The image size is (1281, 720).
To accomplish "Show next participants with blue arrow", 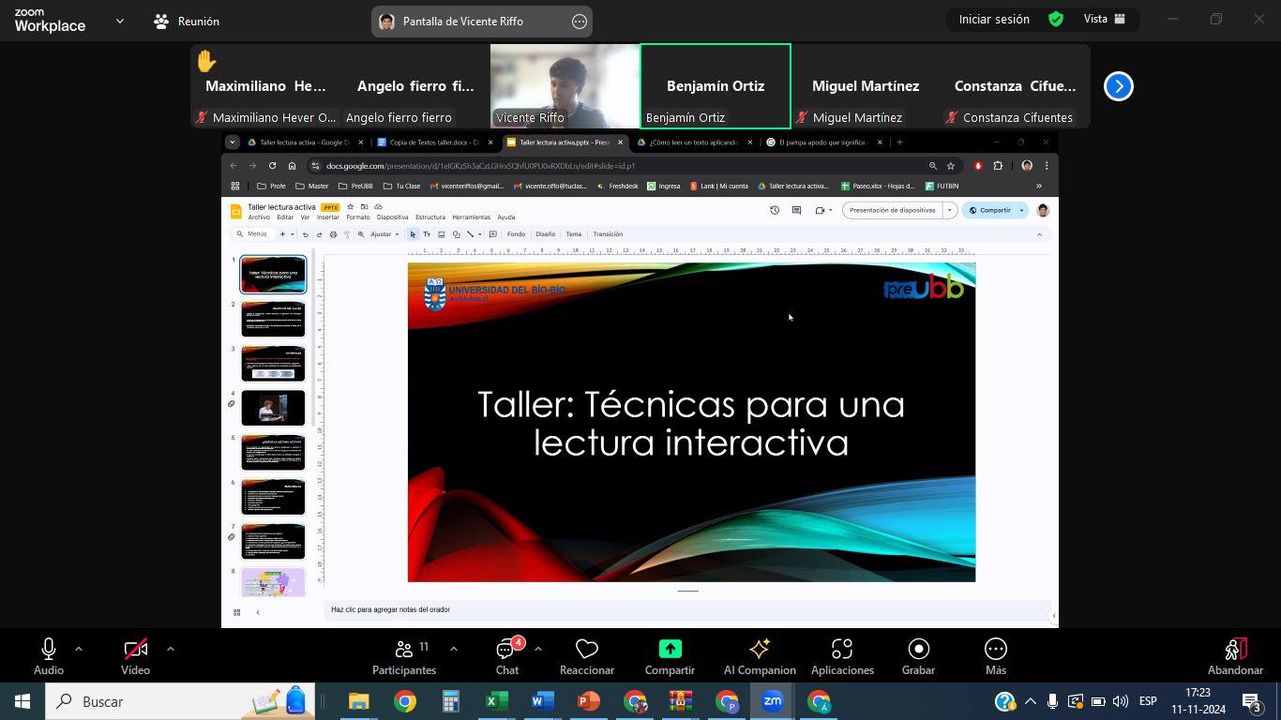I will click(x=1118, y=87).
